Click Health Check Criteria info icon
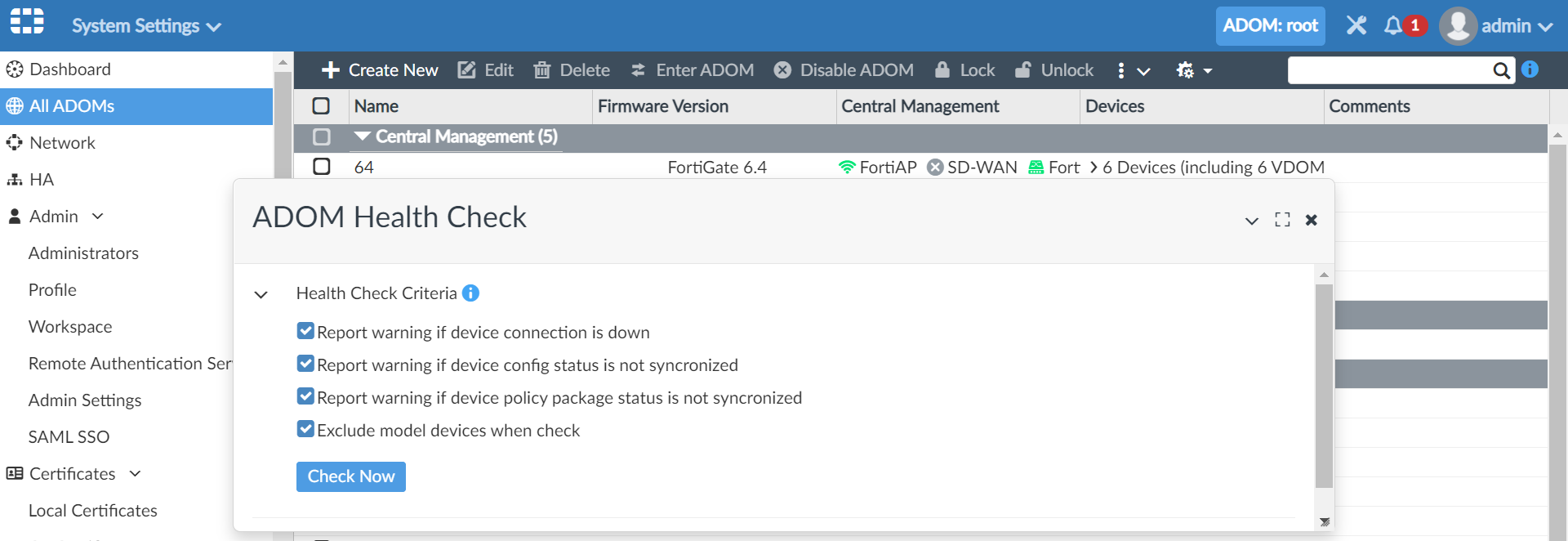1568x541 pixels. pos(470,293)
